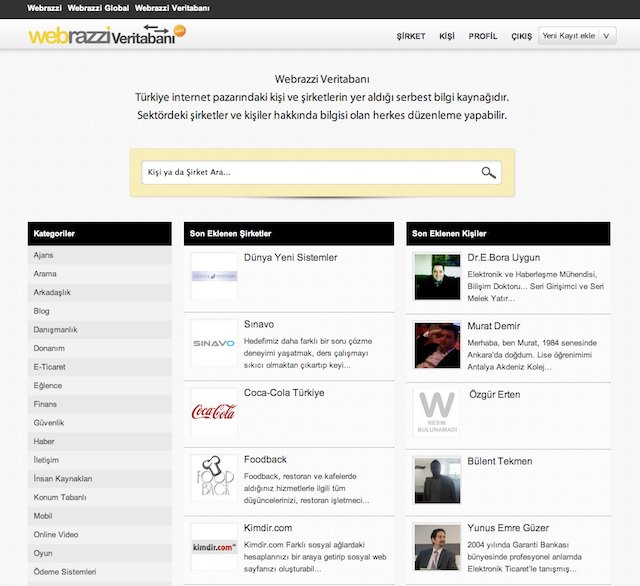Open Dünya Yeni Sistemler company page
640x586 pixels.
coord(290,258)
